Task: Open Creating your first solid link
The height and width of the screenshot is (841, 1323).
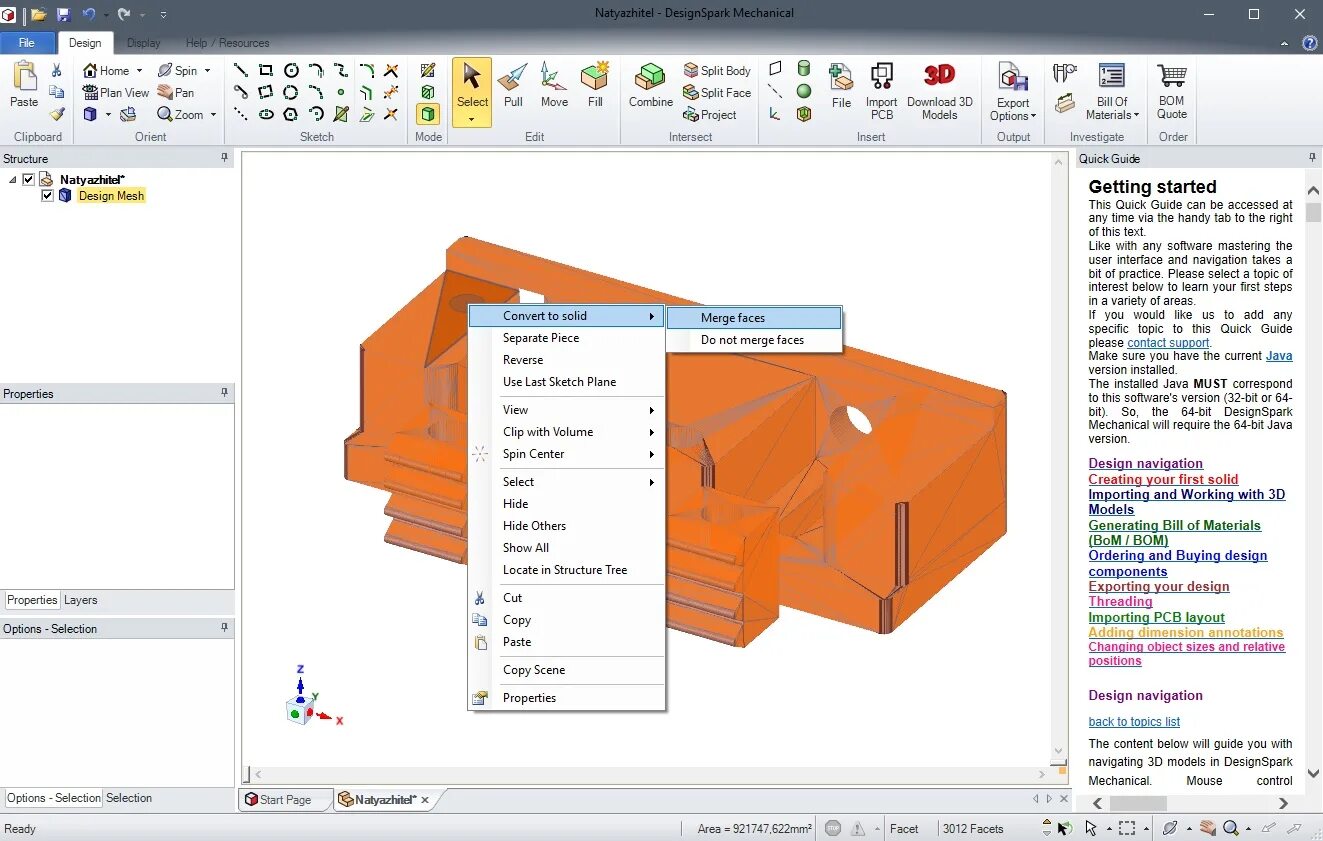Action: (x=1163, y=479)
